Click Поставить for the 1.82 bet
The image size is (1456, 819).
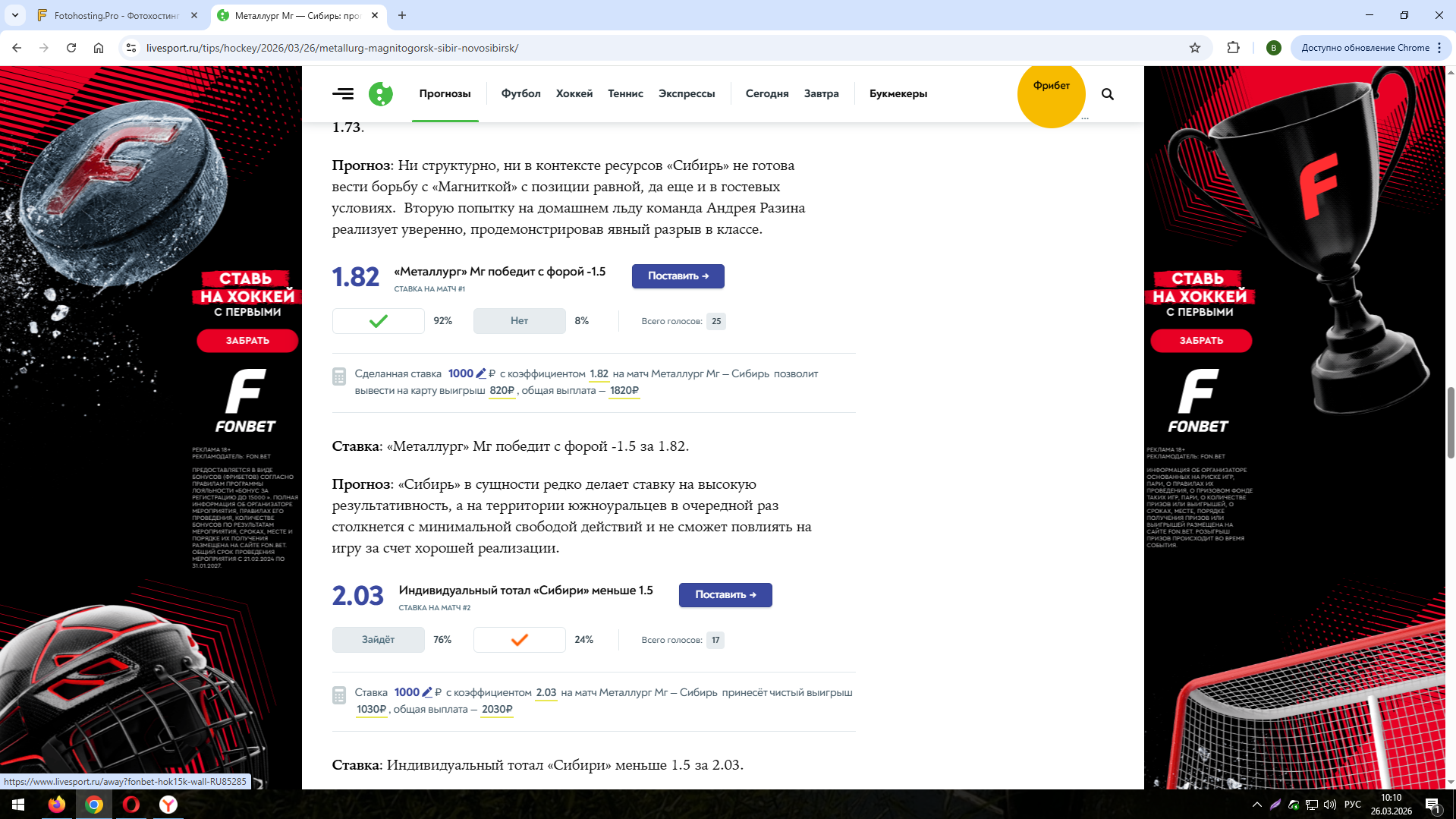678,276
